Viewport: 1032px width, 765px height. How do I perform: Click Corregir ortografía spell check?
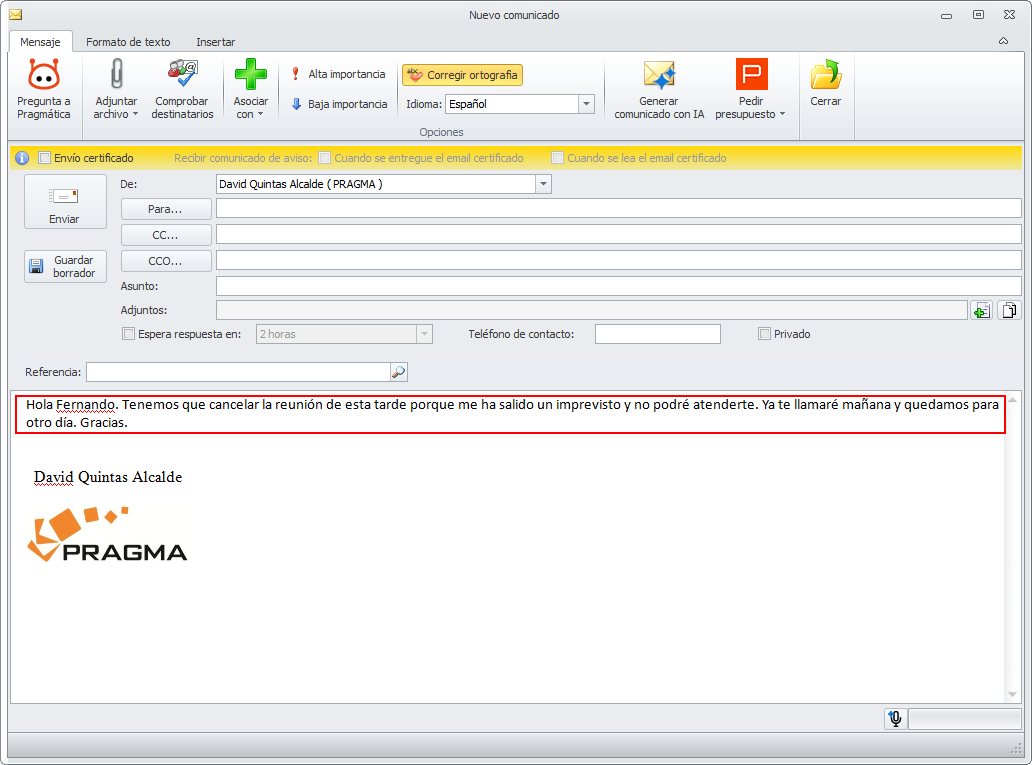463,75
